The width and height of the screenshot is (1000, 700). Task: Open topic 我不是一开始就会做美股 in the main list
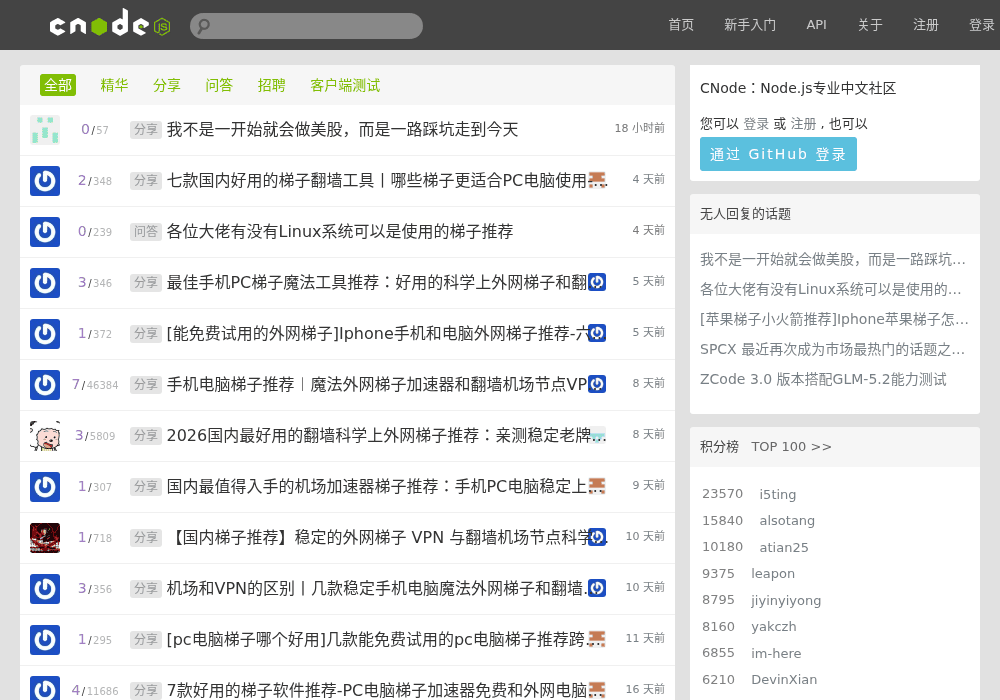click(x=342, y=129)
